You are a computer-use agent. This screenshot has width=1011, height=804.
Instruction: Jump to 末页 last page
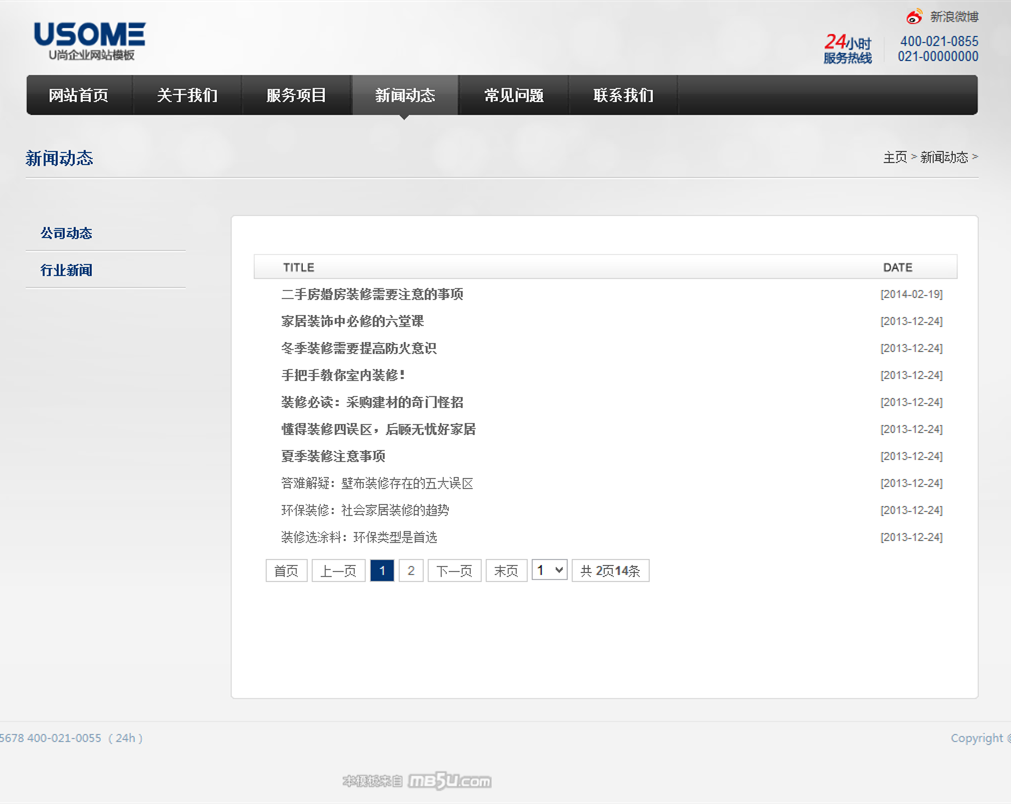coord(506,571)
